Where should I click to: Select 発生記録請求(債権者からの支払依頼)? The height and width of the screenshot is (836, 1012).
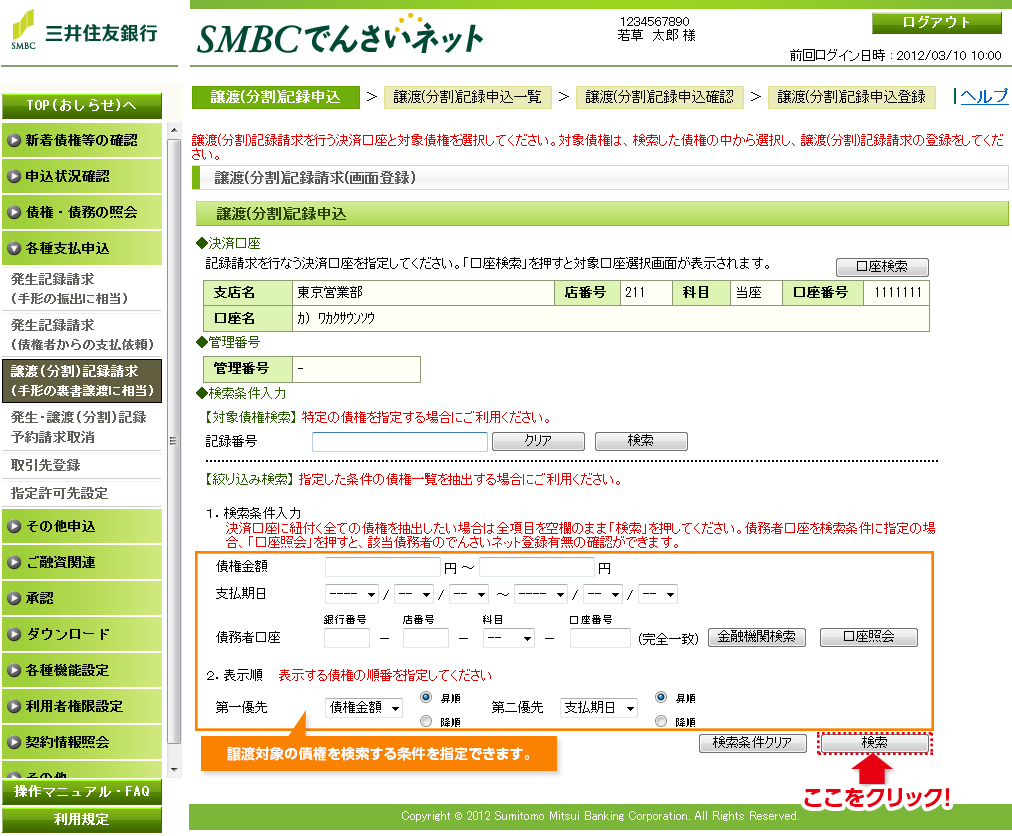tap(82, 334)
